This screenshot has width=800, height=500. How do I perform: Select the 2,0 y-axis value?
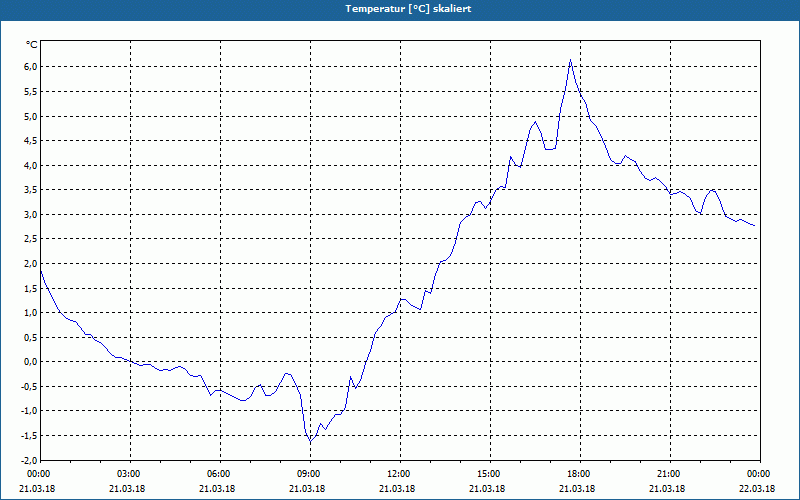click(30, 264)
